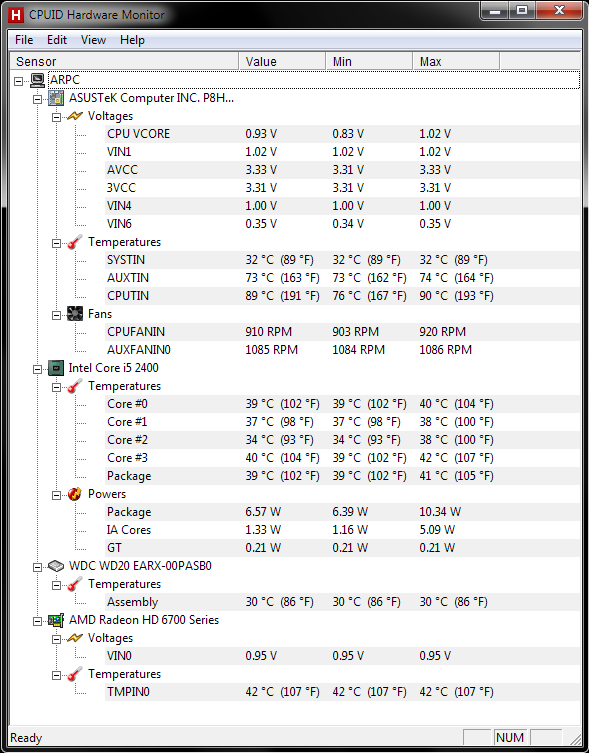The width and height of the screenshot is (589, 753).
Task: Click the AMD Radeon graphics card icon
Action: click(x=56, y=620)
